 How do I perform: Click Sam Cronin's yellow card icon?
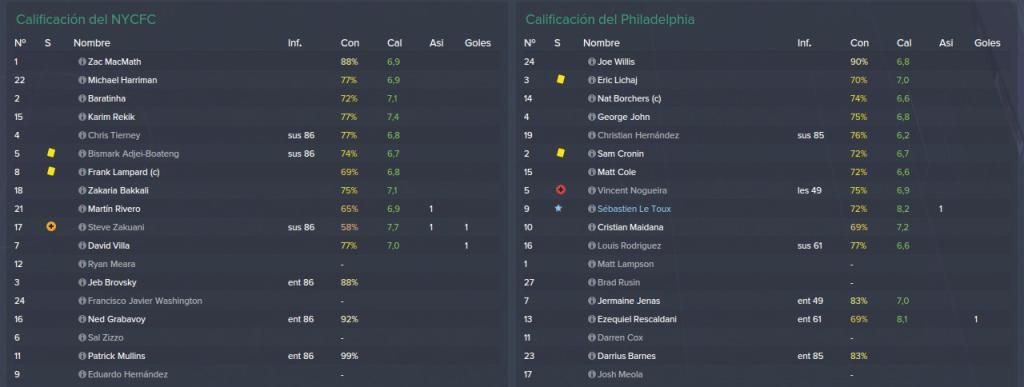pyautogui.click(x=560, y=154)
